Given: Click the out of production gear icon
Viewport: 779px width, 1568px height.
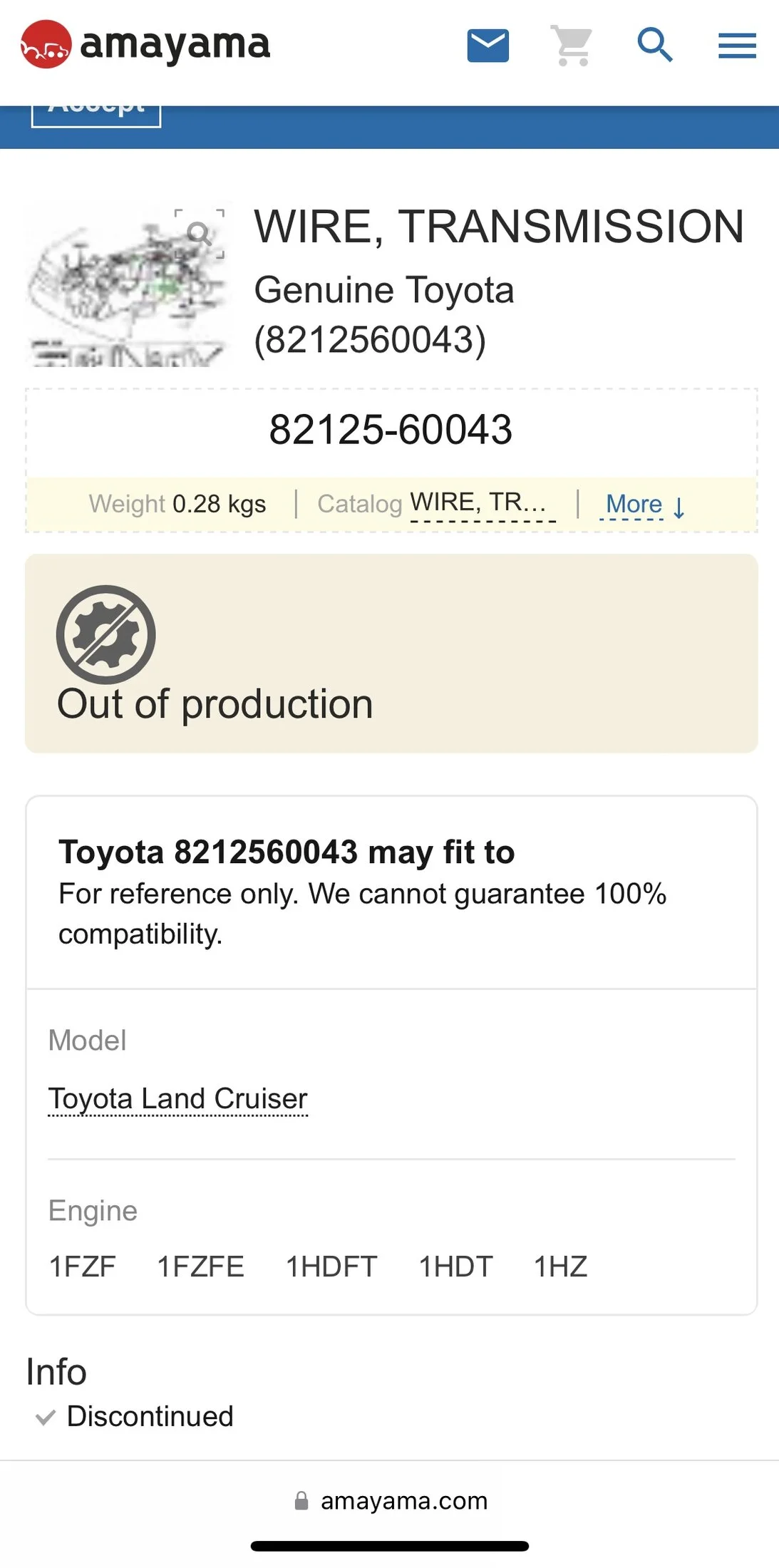Looking at the screenshot, I should coord(106,635).
